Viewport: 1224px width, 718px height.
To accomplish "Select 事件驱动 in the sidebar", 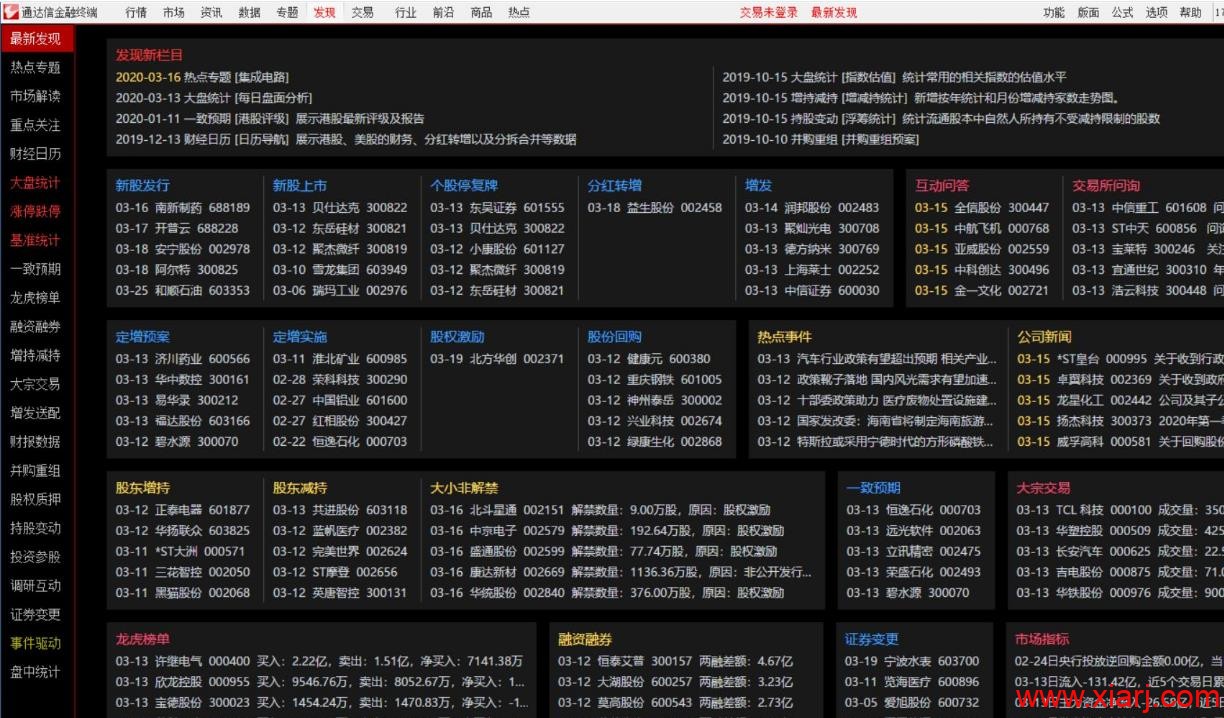I will tap(36, 643).
